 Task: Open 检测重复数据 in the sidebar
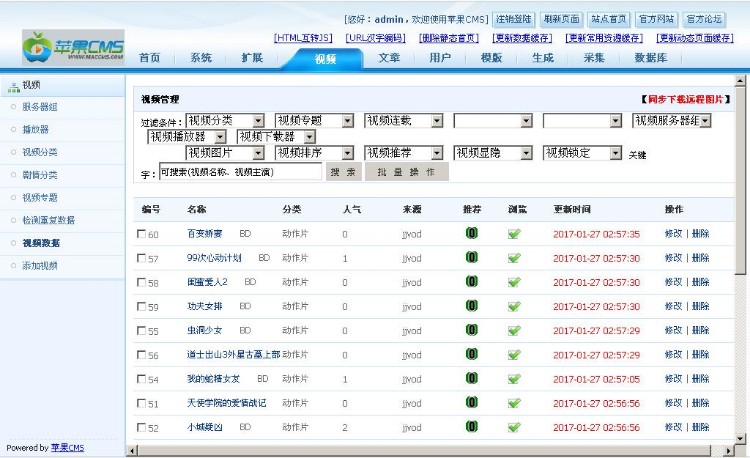[x=48, y=220]
